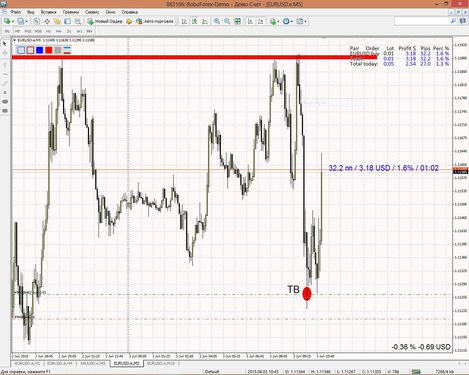Viewport: 469px width, 375px height.
Task: Expand the periods clock dropdown
Action: [292, 22]
